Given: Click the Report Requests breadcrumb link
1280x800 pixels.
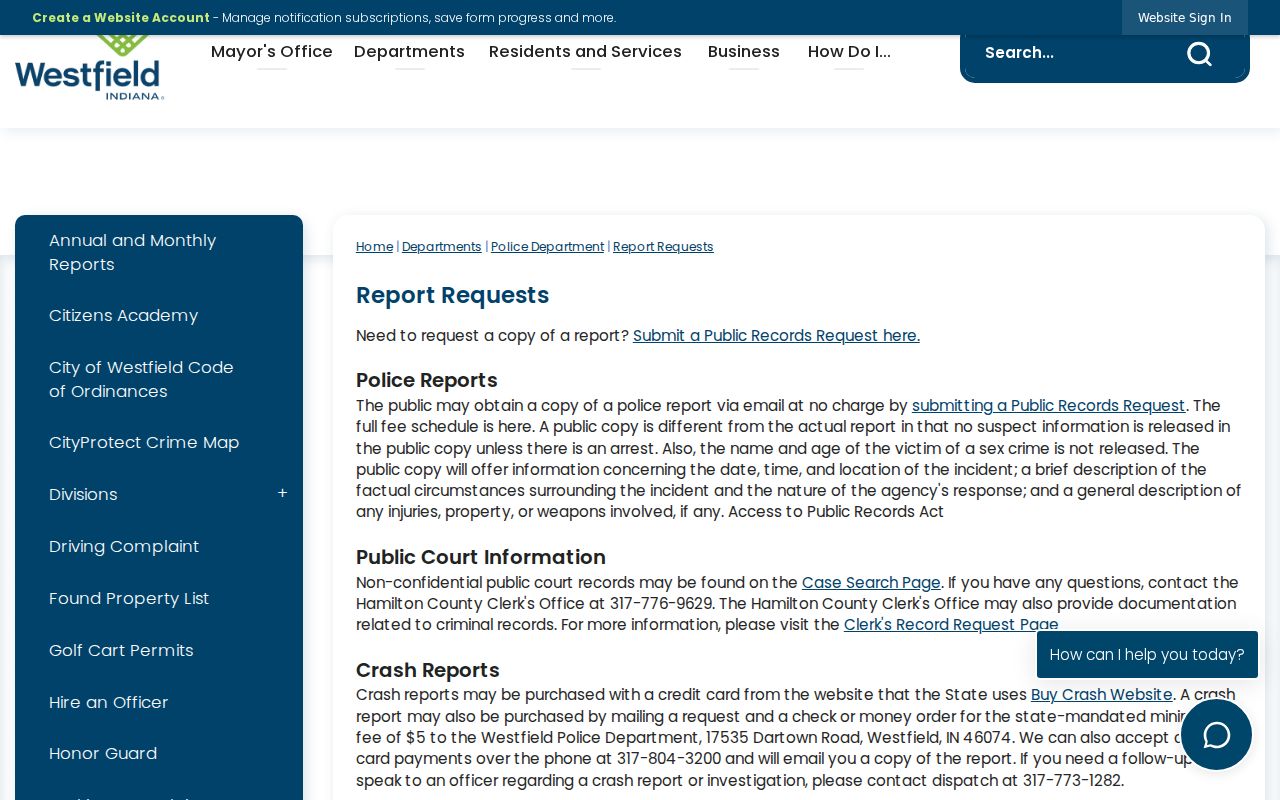Looking at the screenshot, I should pos(663,247).
